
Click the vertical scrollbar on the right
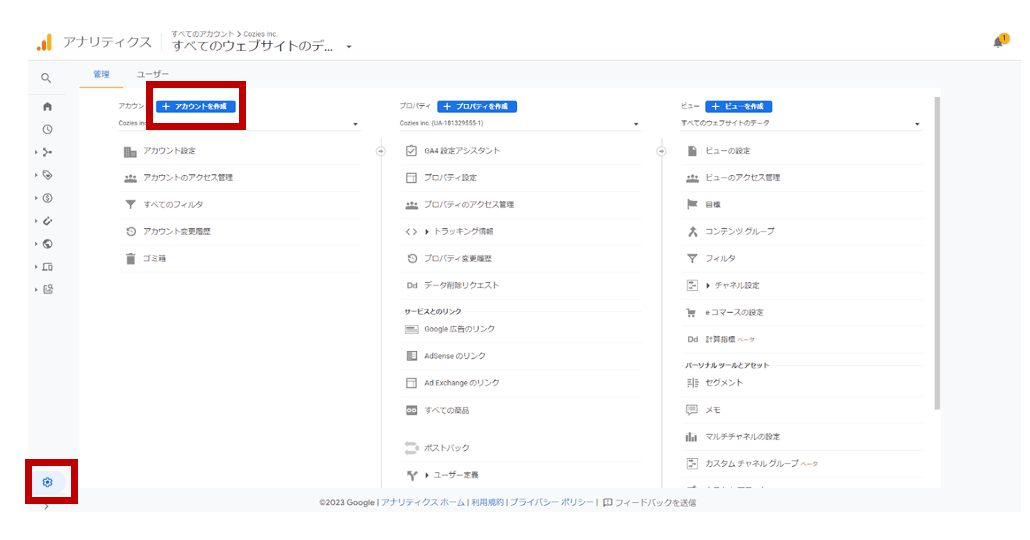937,254
